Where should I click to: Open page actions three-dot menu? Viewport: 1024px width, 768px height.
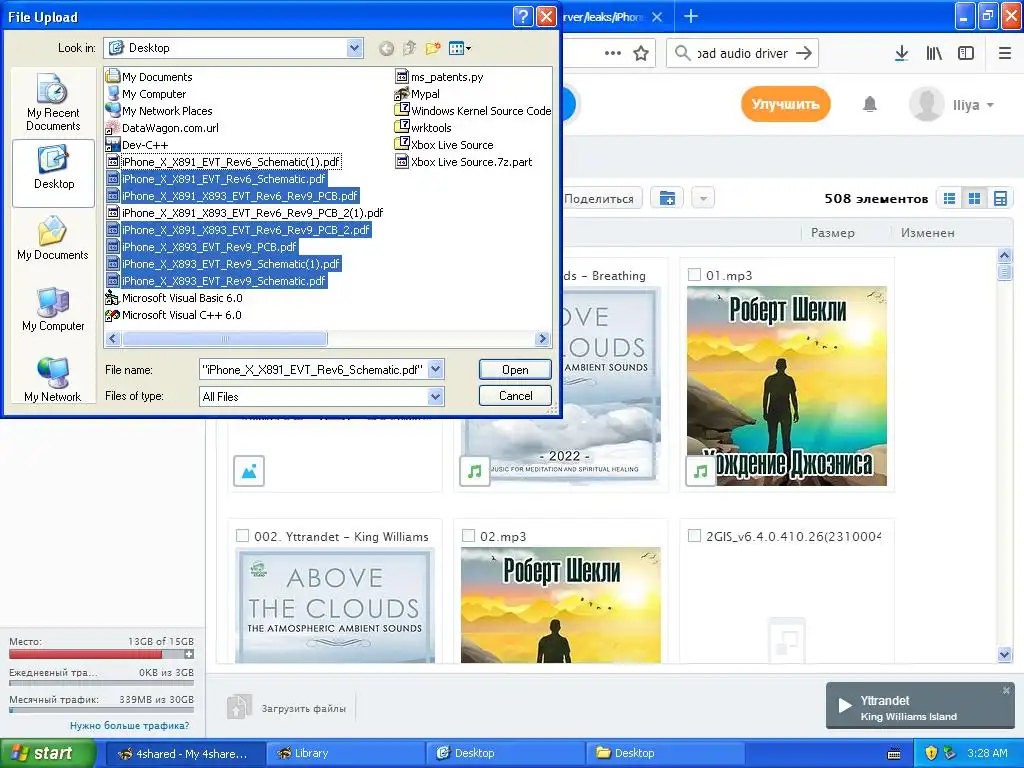pyautogui.click(x=613, y=54)
